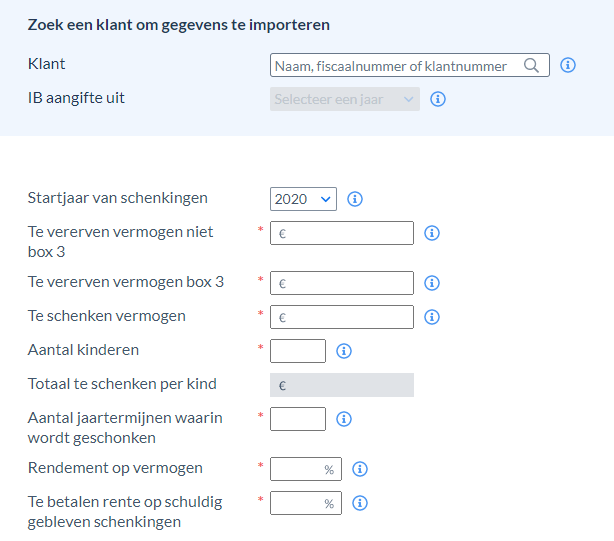
Task: Expand the Startjaar 2020 dropdown
Action: (303, 199)
